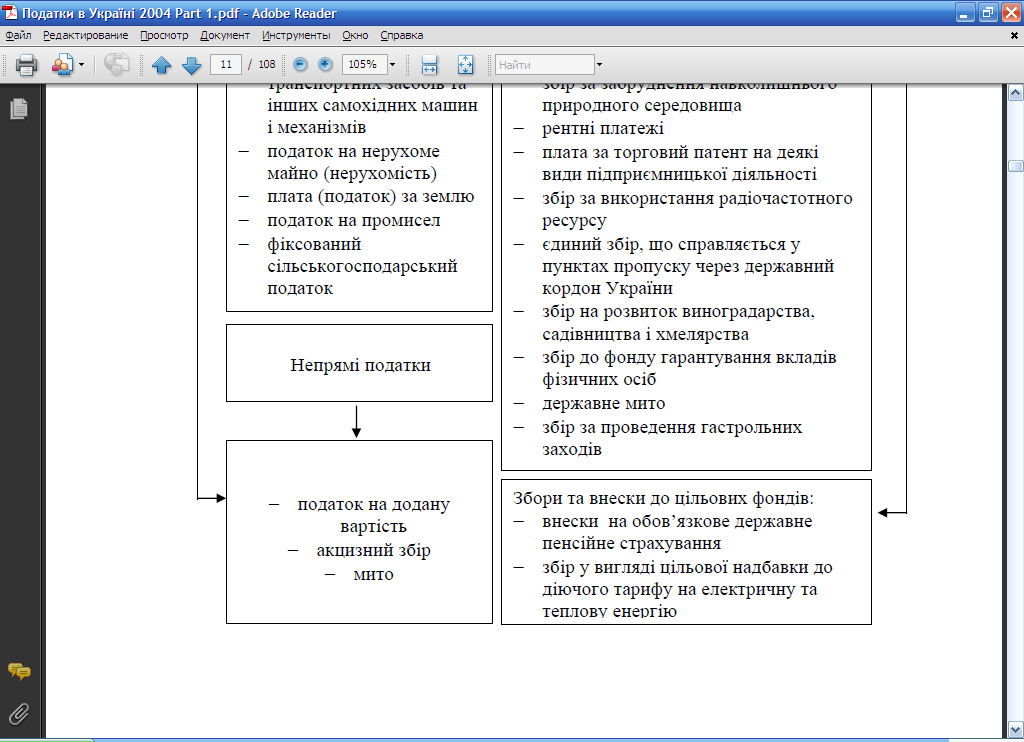Zoom out with the minus button
The image size is (1024, 742).
[x=300, y=64]
